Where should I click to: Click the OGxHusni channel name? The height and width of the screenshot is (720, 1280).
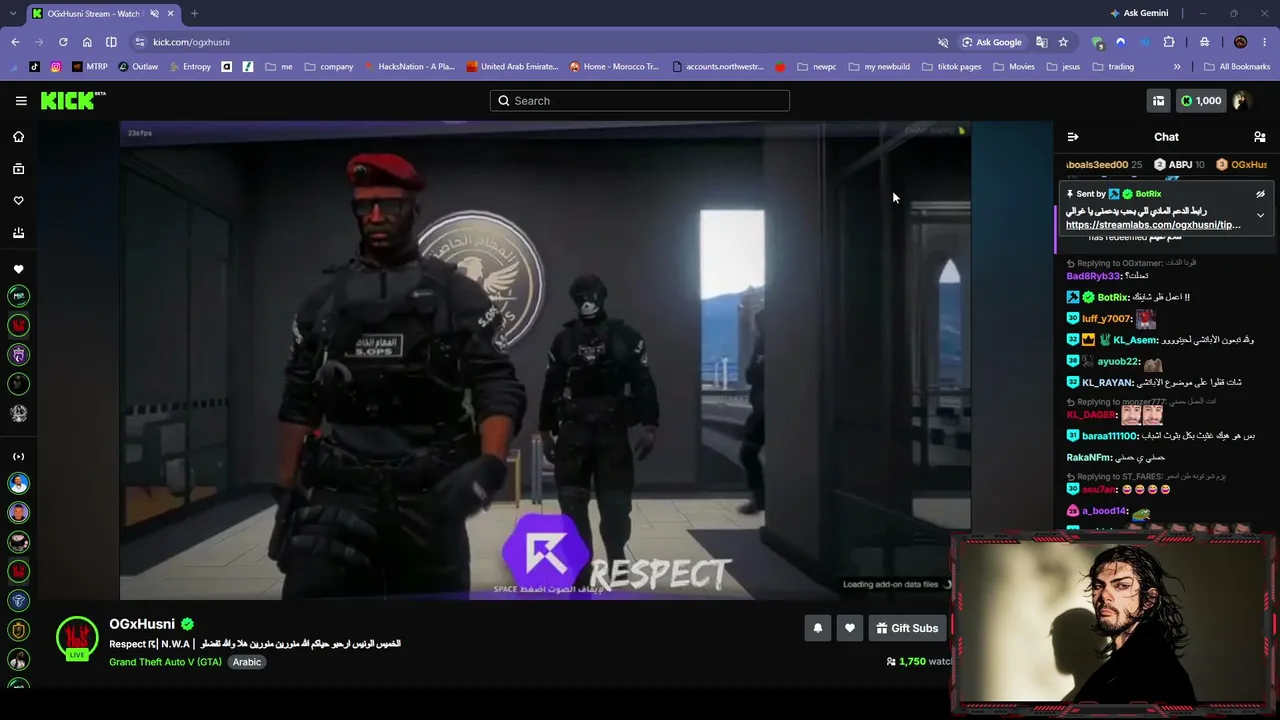[142, 624]
